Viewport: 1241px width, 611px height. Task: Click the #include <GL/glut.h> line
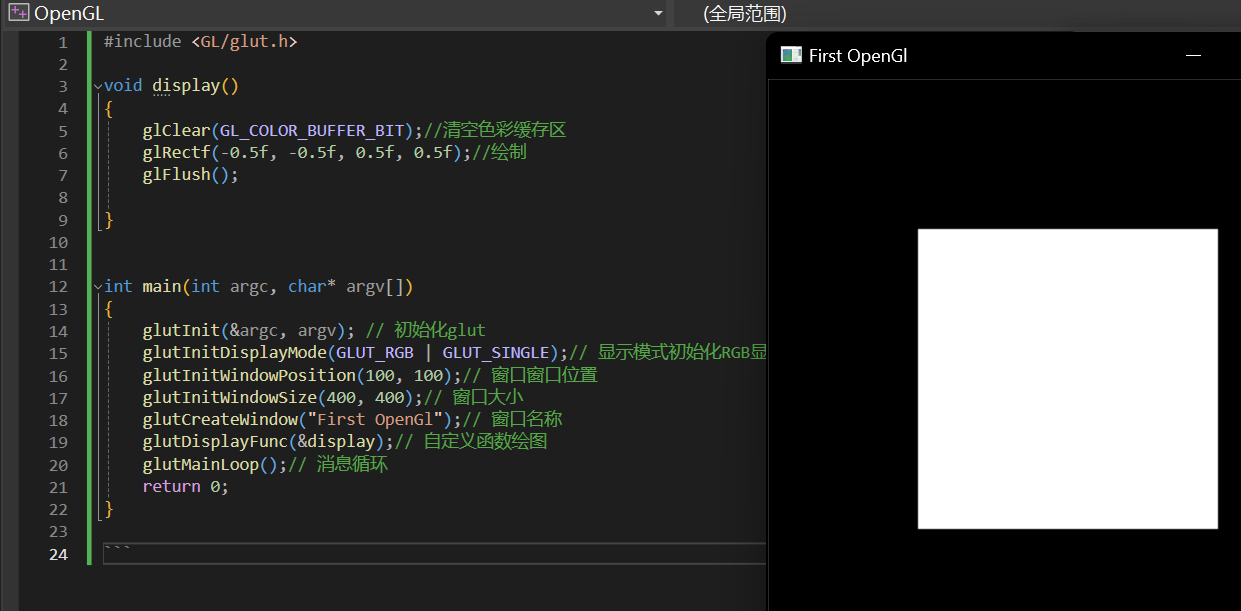pyautogui.click(x=200, y=42)
